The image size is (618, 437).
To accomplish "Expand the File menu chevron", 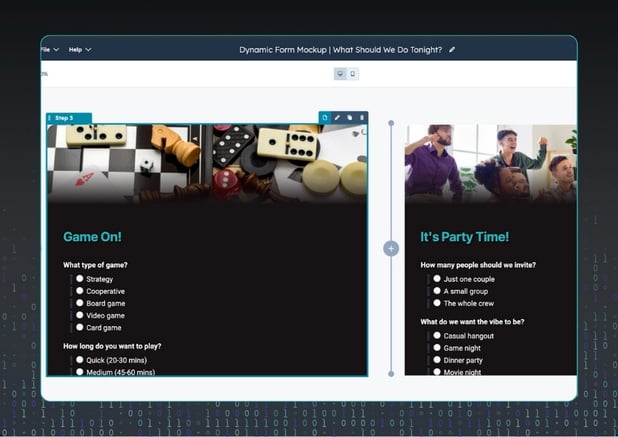I will click(56, 50).
